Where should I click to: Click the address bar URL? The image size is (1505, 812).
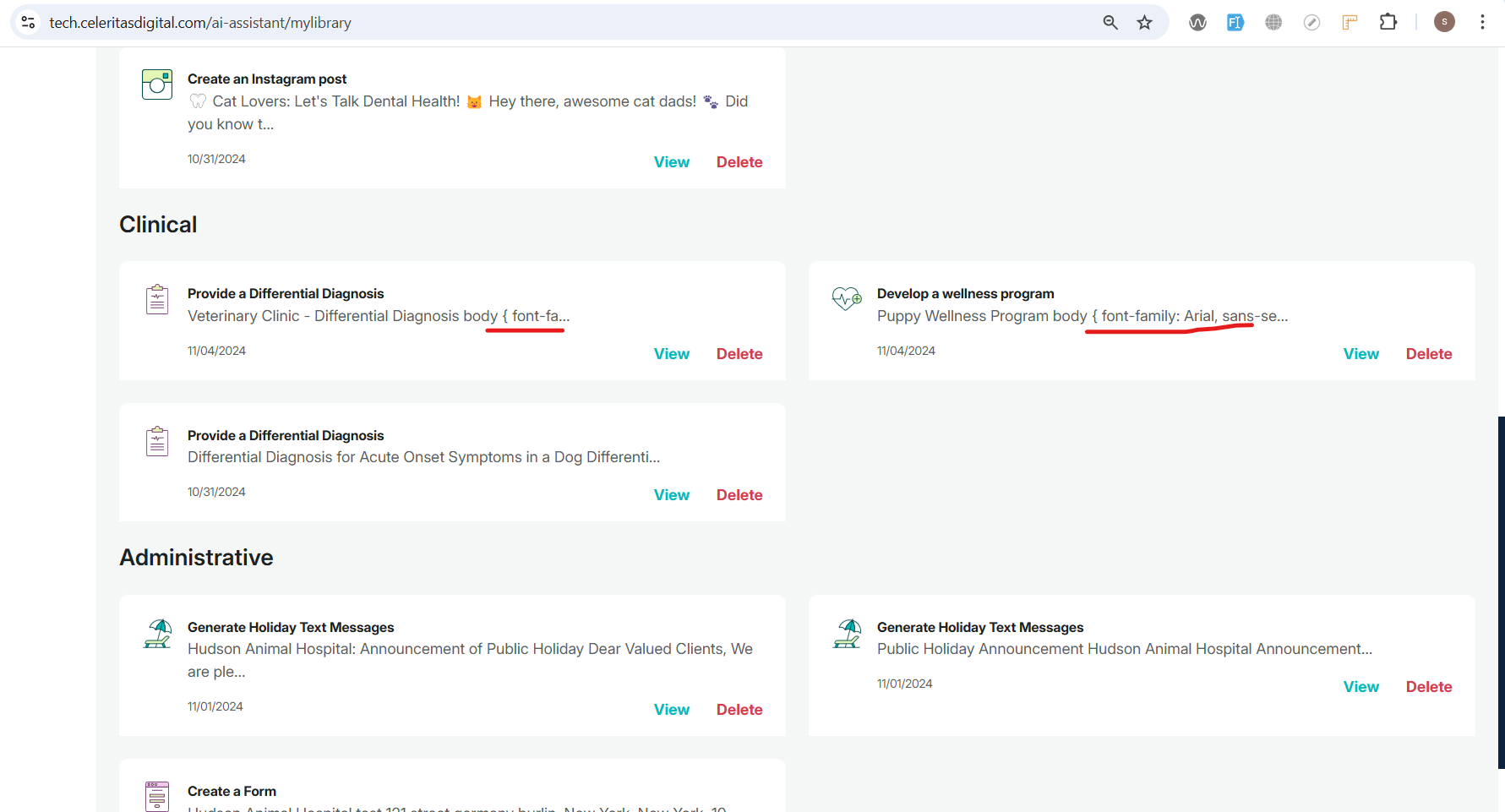tap(200, 23)
